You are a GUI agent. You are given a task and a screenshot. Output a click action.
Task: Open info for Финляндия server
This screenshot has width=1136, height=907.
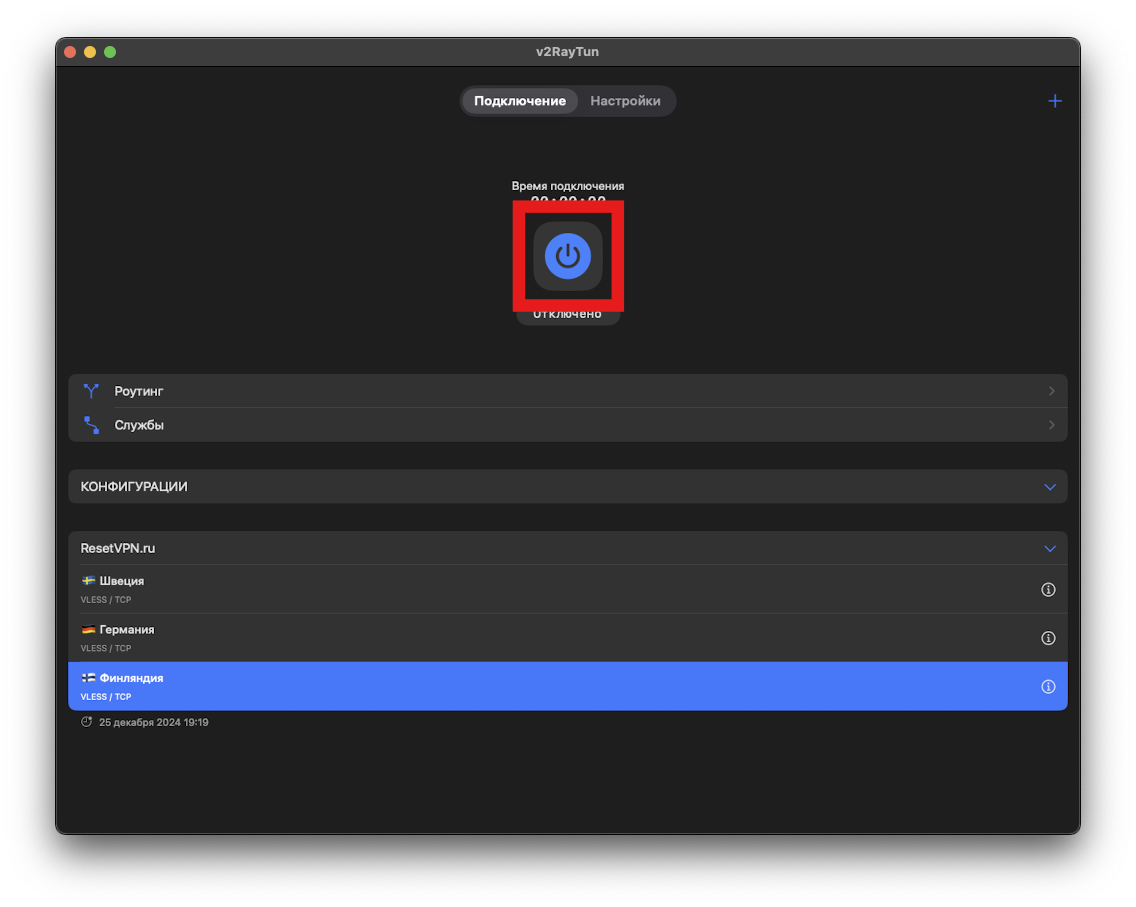coord(1048,686)
